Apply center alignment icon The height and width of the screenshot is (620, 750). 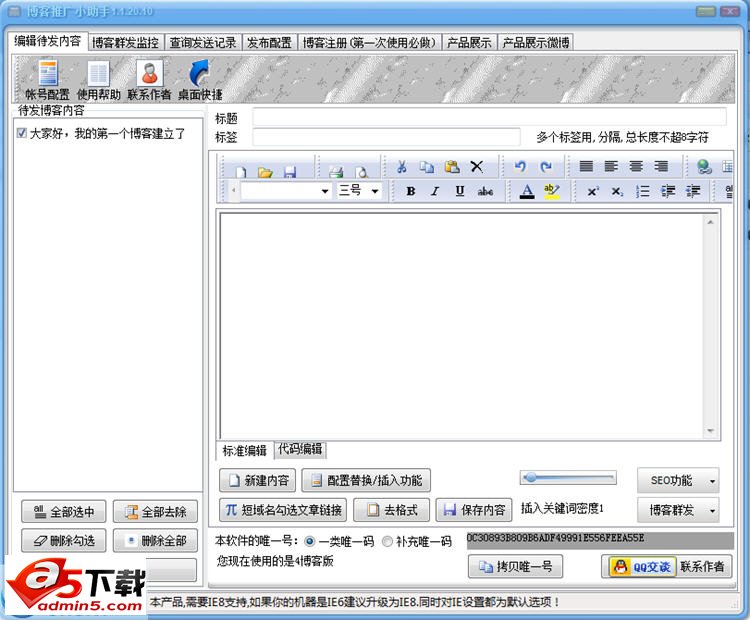pos(636,166)
